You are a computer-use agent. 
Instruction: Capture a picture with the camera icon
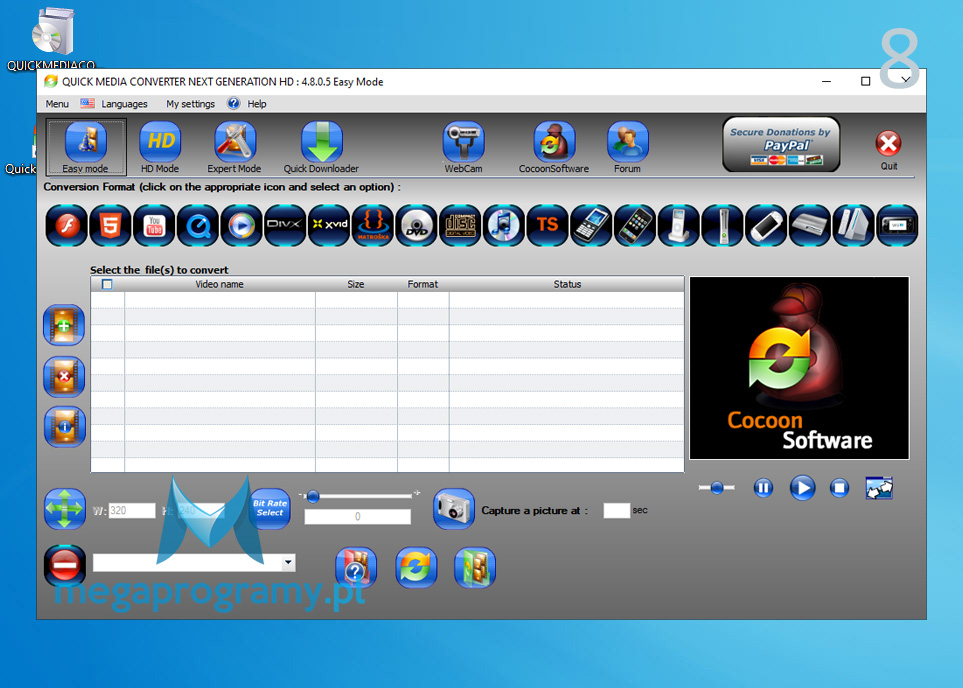454,509
